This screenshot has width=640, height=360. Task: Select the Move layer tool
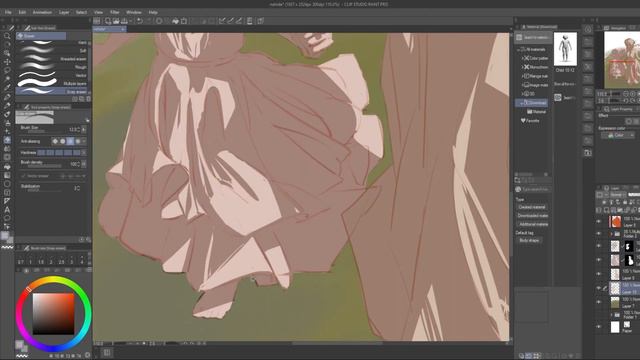tap(7, 62)
